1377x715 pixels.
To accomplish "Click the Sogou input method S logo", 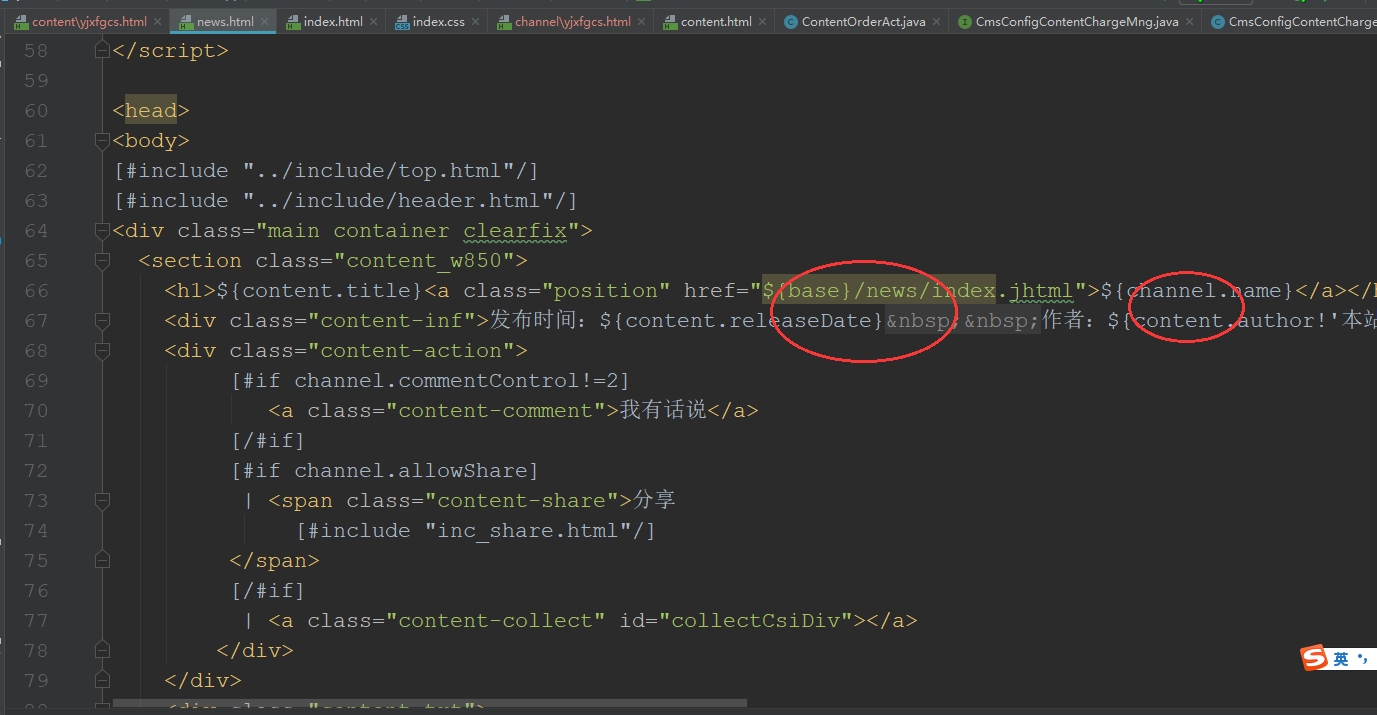I will click(1314, 658).
